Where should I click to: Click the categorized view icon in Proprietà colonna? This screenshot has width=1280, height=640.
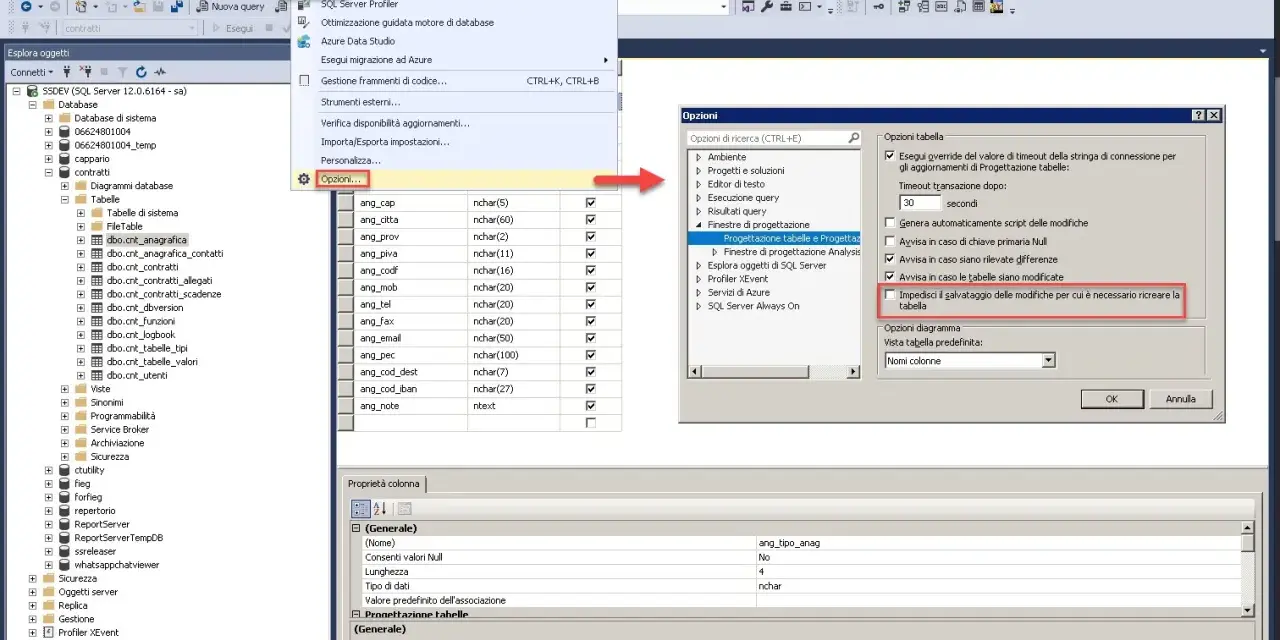pos(362,508)
